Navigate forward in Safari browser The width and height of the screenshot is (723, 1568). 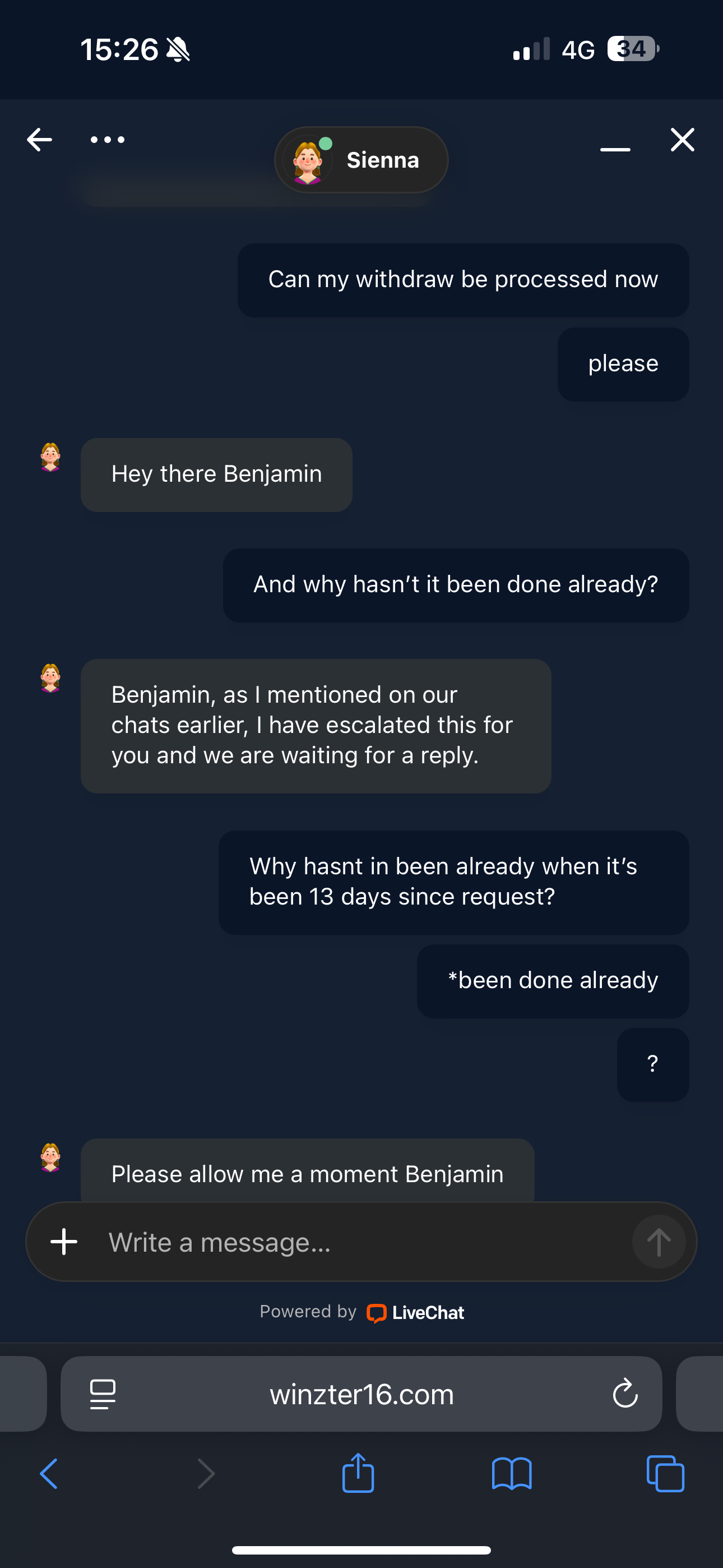[206, 1474]
